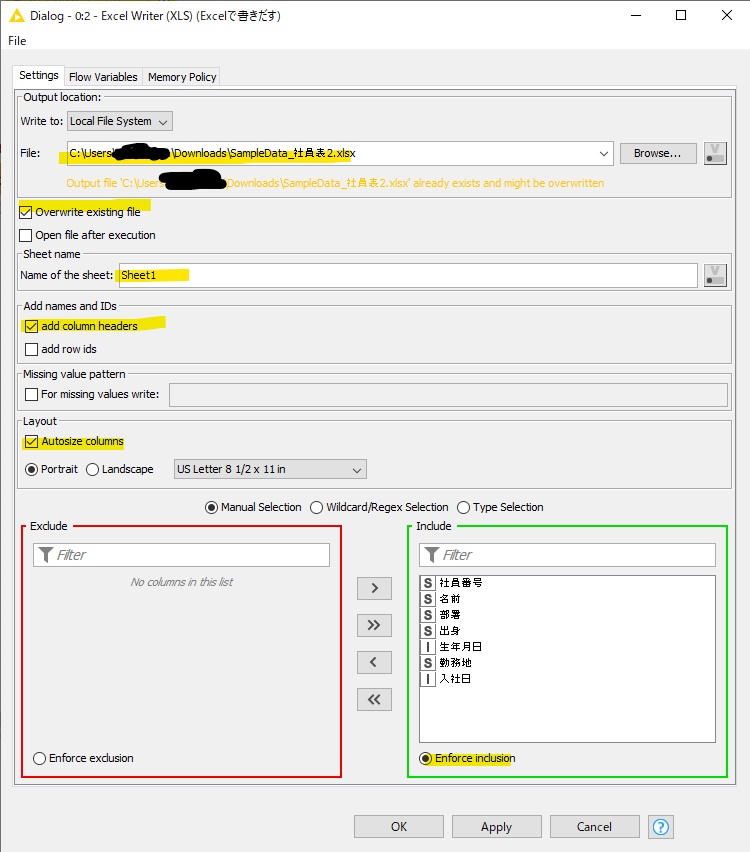Click the Cancel button

pos(595,827)
